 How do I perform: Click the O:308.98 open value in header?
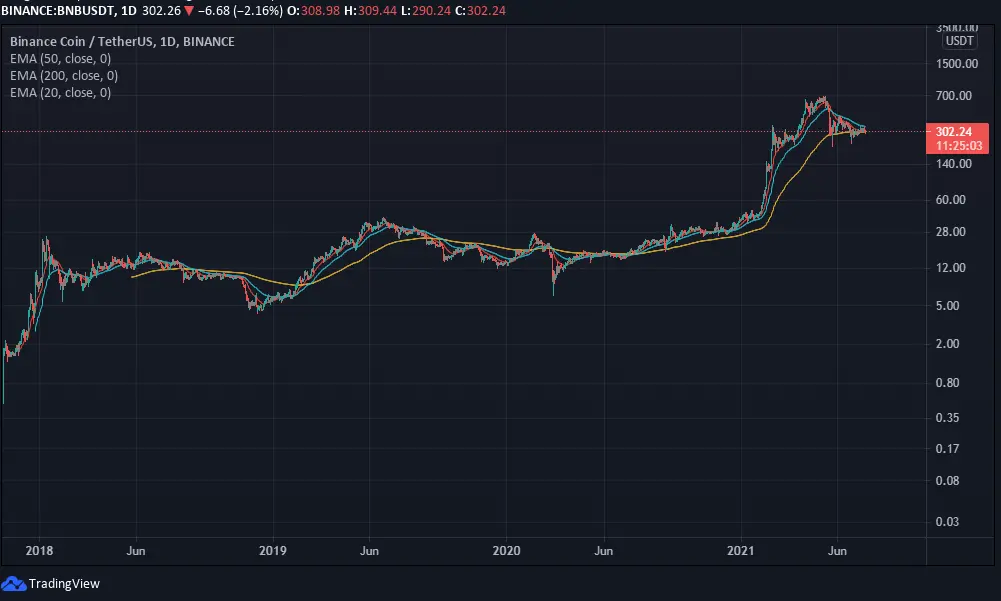click(313, 11)
